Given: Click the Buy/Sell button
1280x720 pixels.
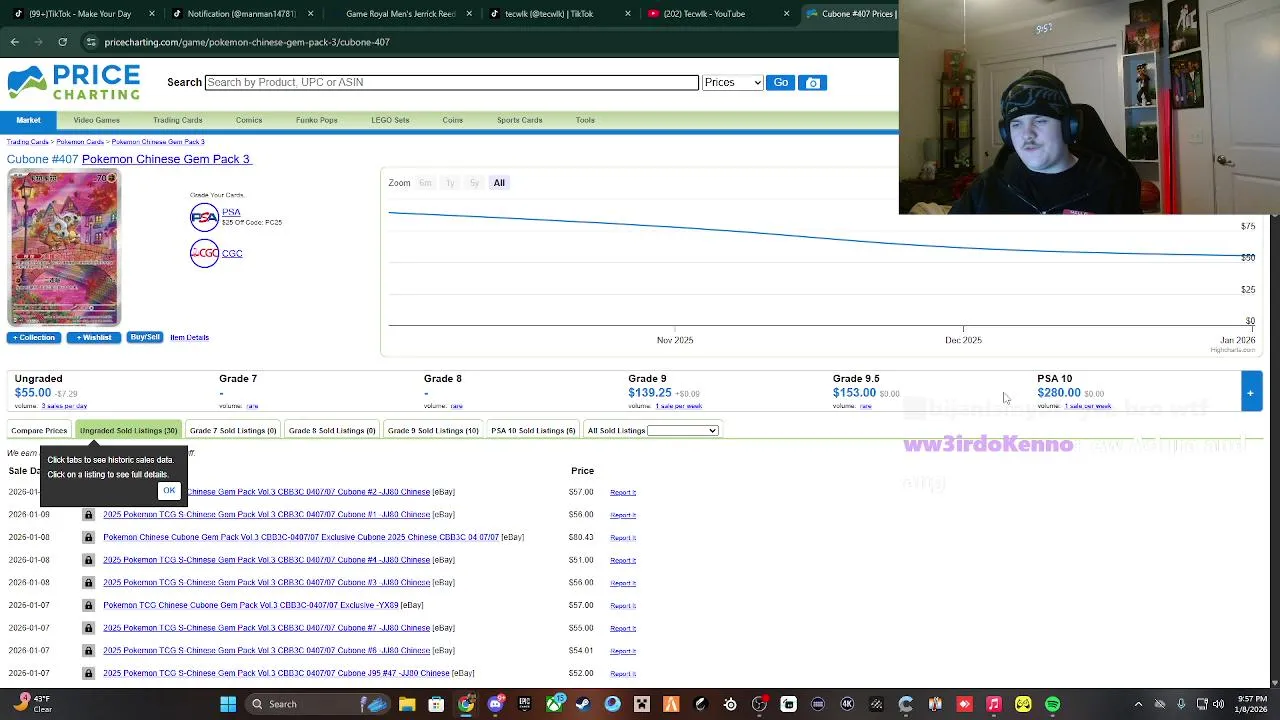Looking at the screenshot, I should [145, 338].
